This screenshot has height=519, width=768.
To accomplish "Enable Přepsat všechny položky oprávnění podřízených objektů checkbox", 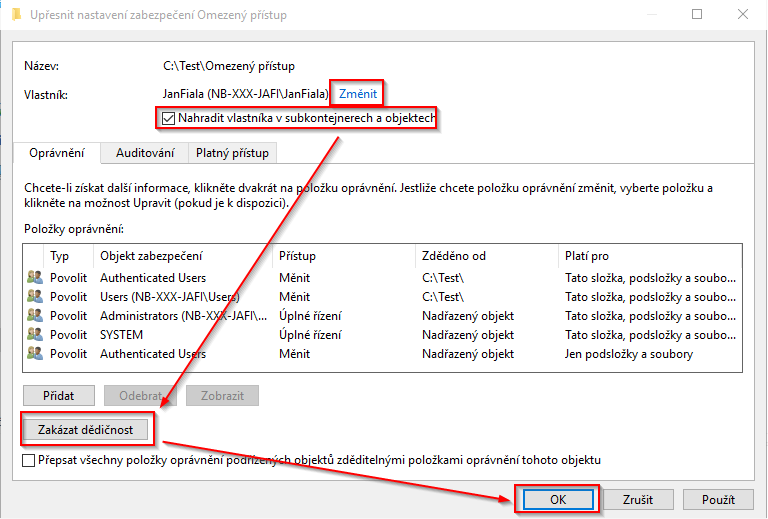I will pos(28,460).
